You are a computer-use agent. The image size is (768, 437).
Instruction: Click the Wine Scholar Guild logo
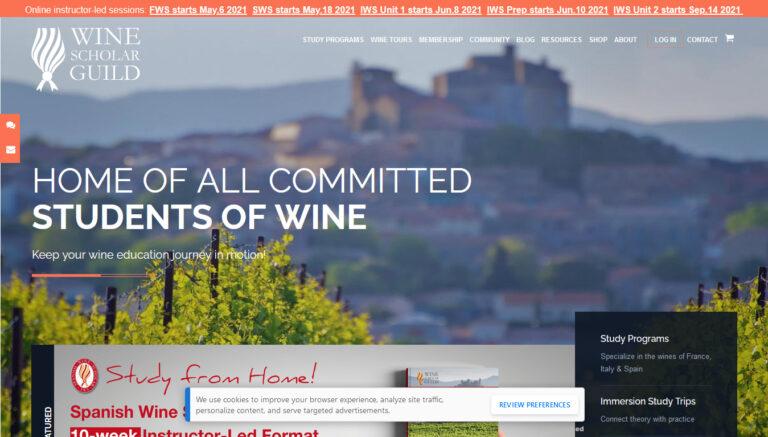pyautogui.click(x=86, y=59)
